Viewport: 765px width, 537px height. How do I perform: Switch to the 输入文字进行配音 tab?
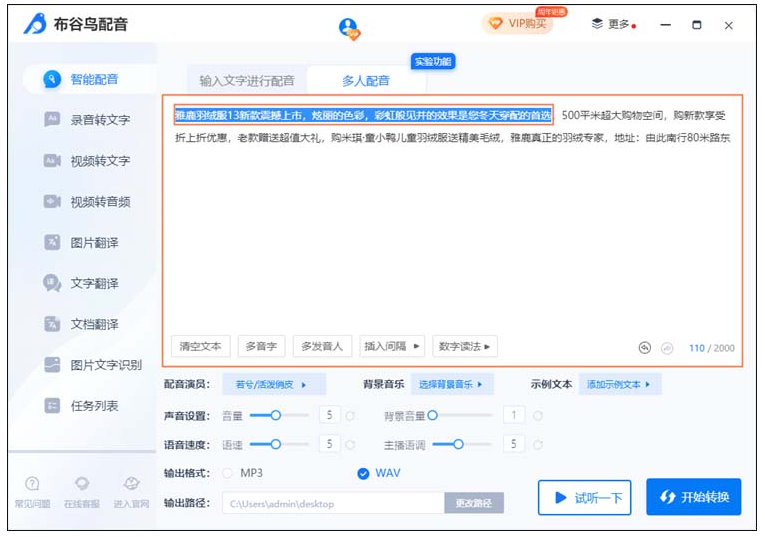(246, 80)
